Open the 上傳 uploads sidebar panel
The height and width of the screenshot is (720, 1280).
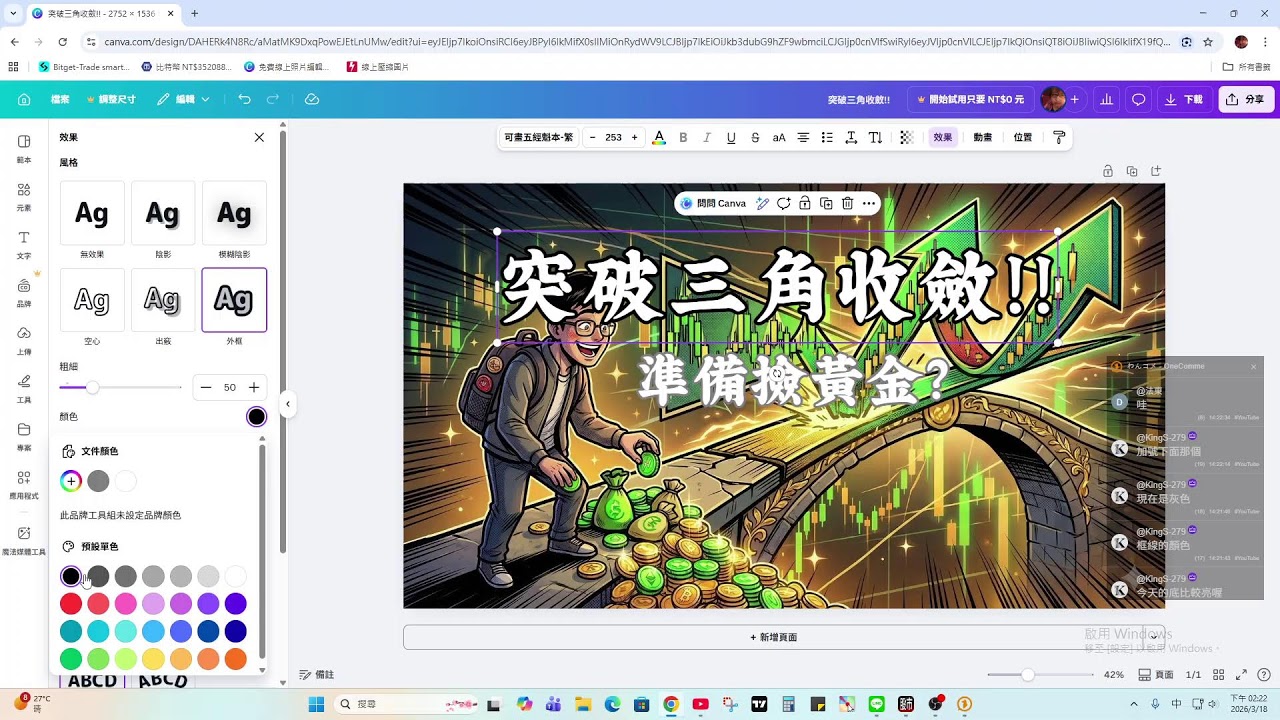24,340
